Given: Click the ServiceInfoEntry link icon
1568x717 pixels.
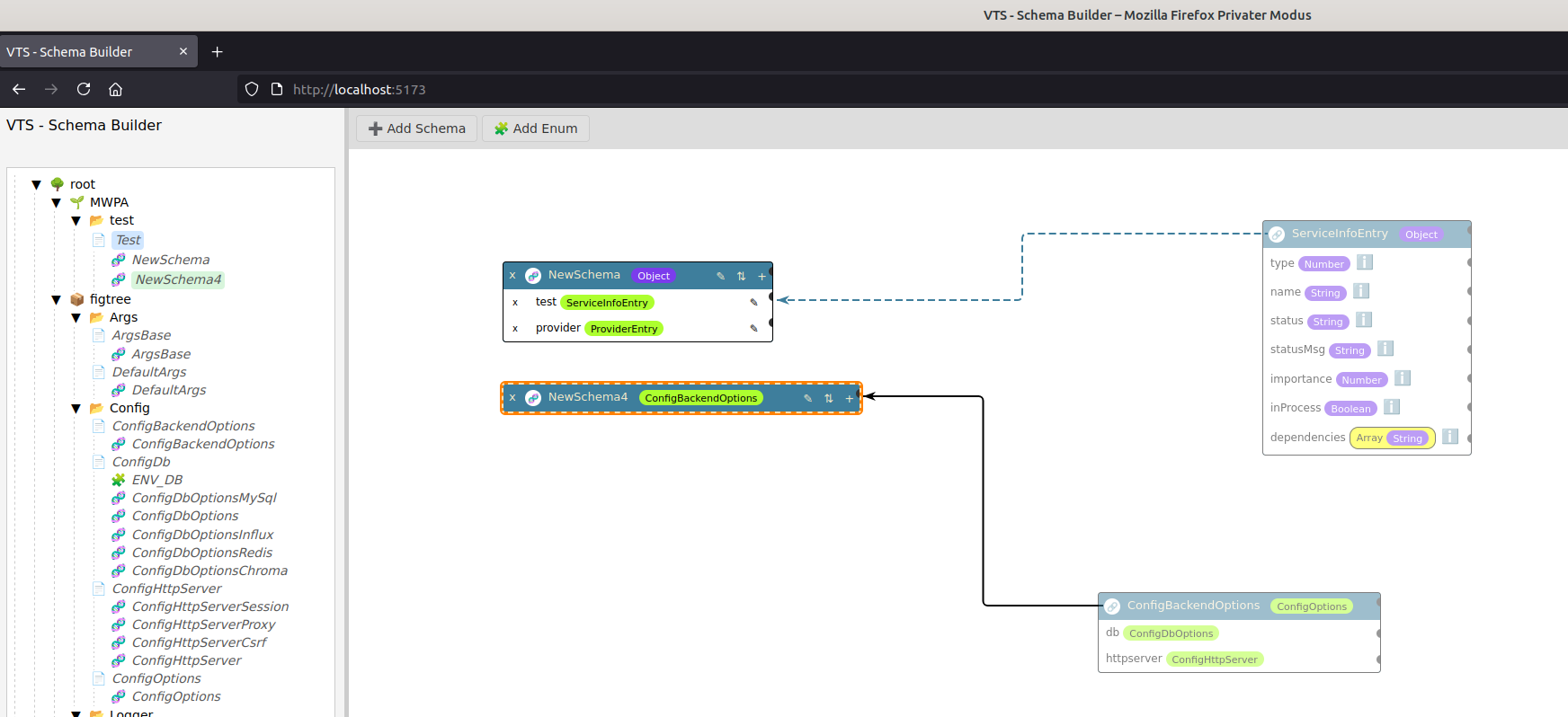Looking at the screenshot, I should pyautogui.click(x=1277, y=235).
